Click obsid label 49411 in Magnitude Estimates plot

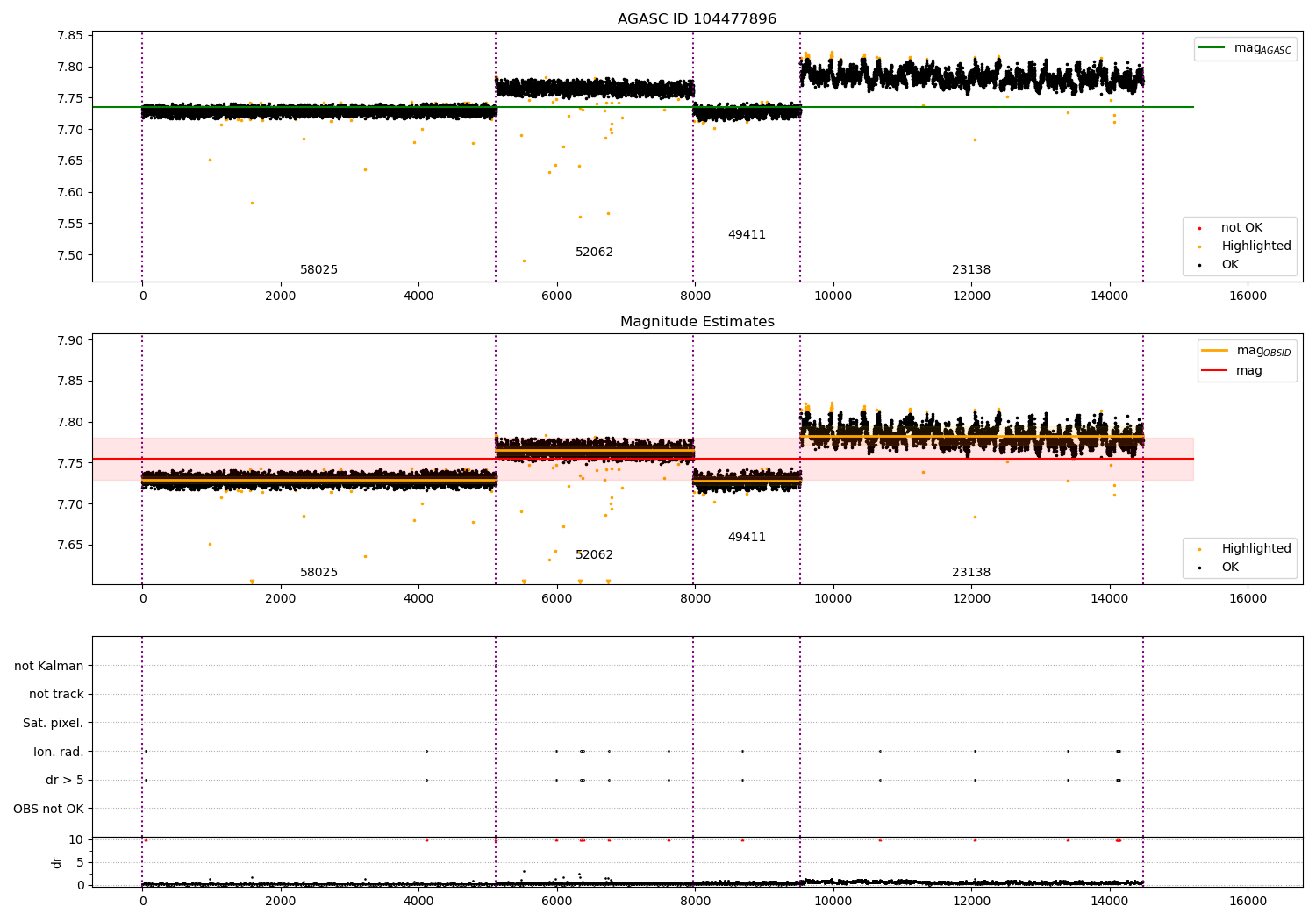747,538
